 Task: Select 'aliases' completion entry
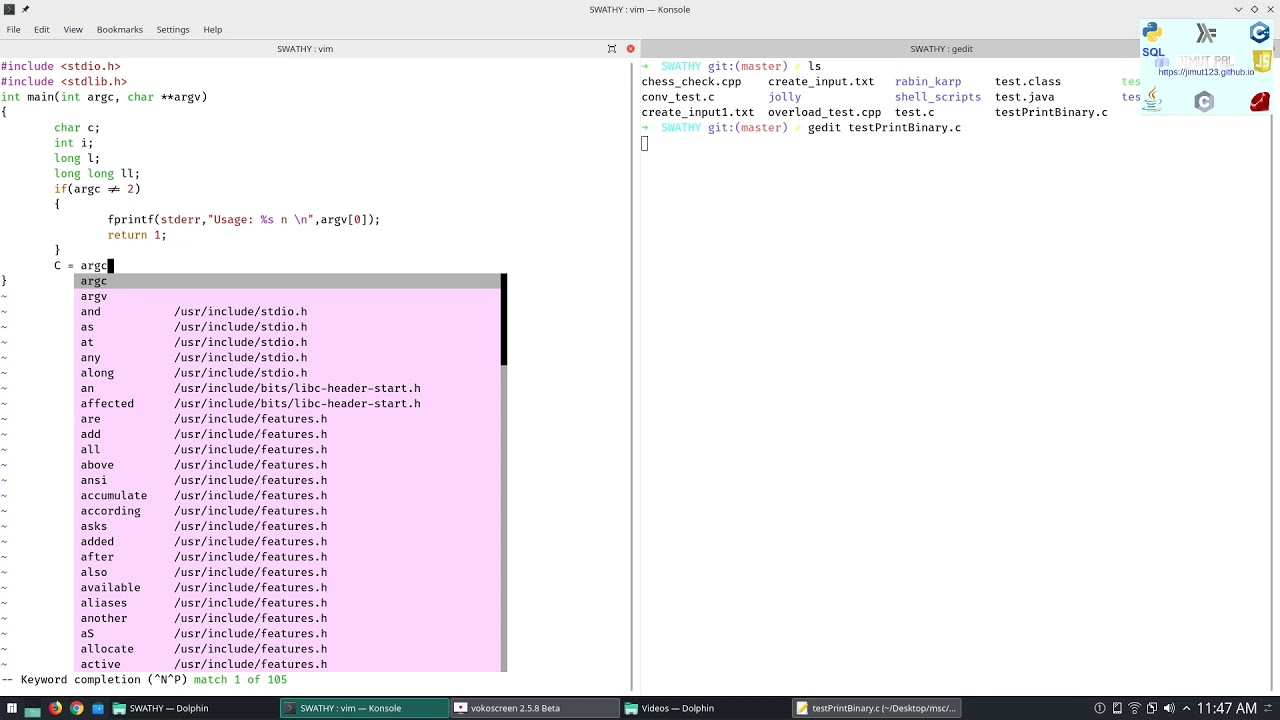pos(288,603)
